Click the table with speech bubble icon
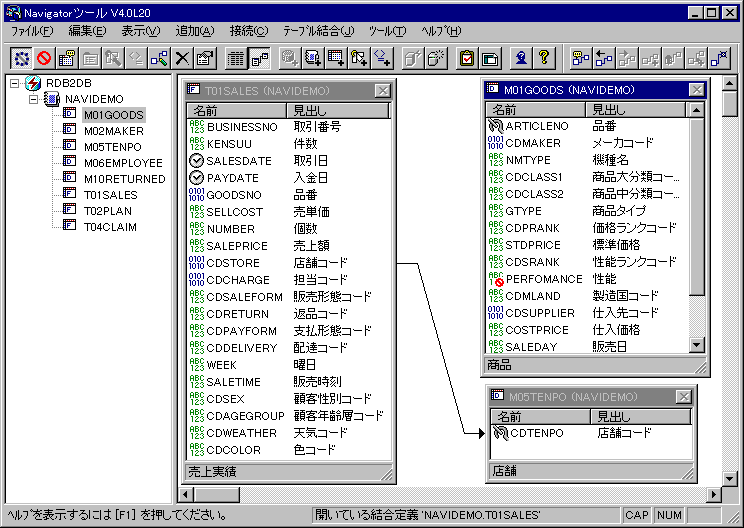This screenshot has height=528, width=744. pyautogui.click(x=67, y=58)
